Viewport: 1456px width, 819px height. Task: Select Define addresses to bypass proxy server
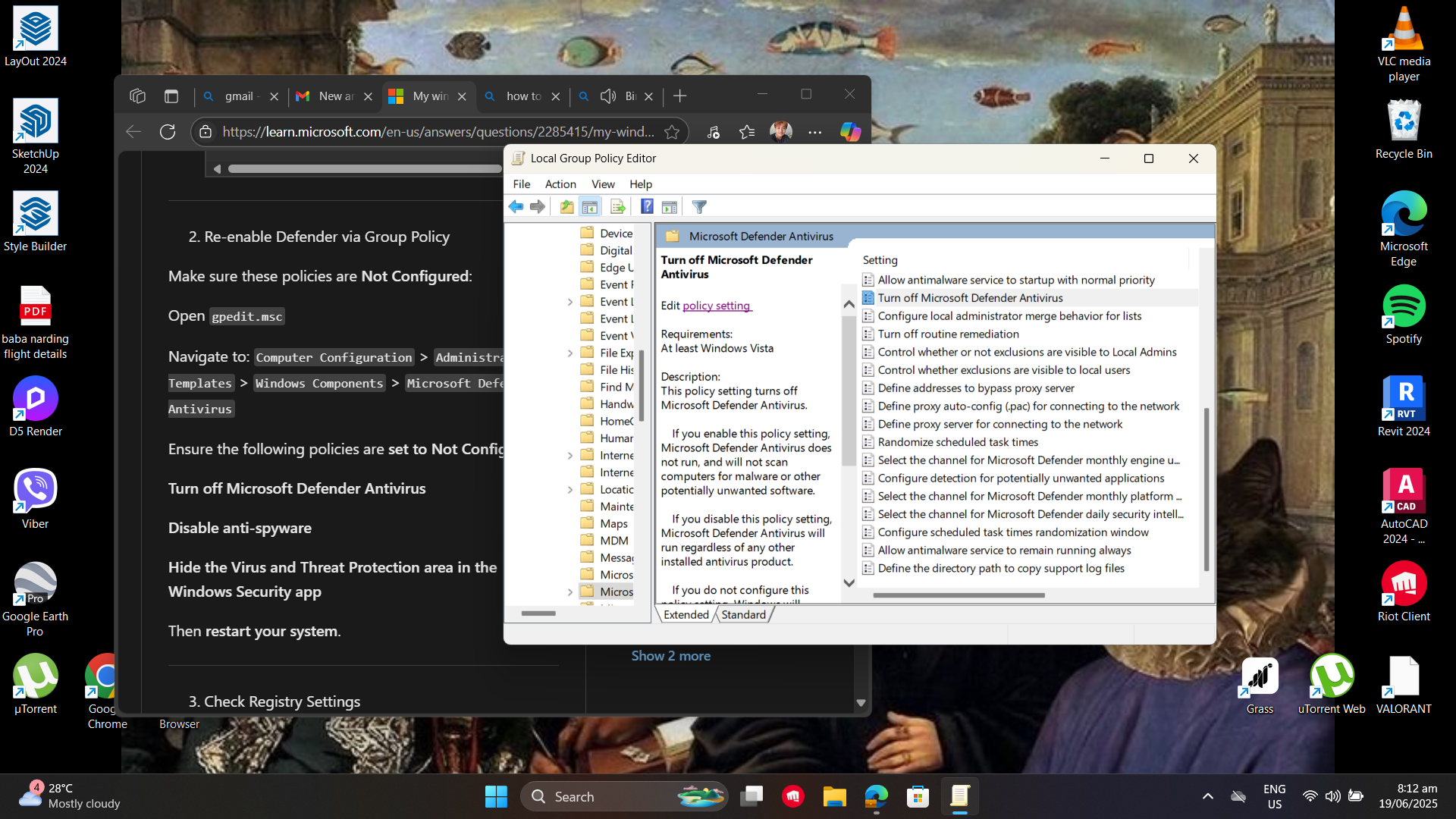[x=976, y=388]
